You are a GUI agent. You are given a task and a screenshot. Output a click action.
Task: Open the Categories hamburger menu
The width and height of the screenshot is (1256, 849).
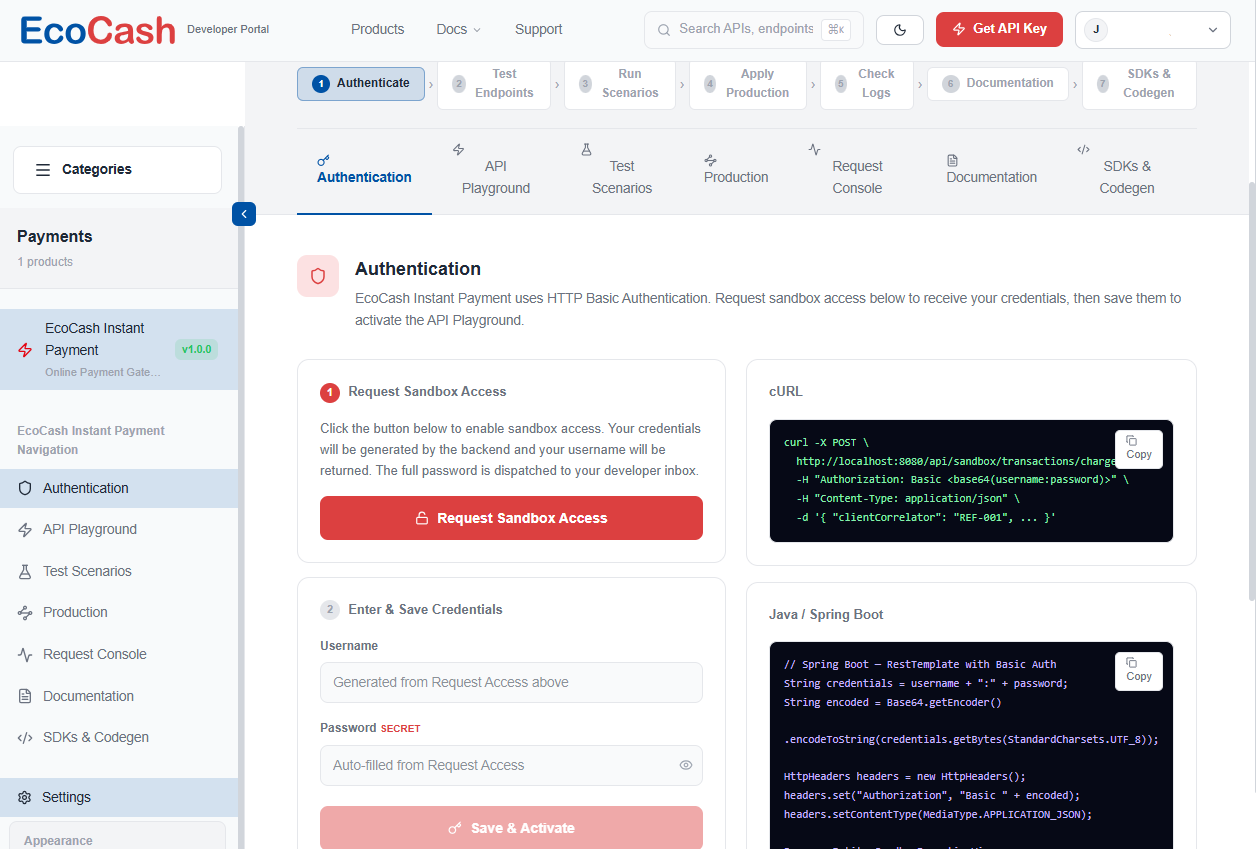[117, 170]
